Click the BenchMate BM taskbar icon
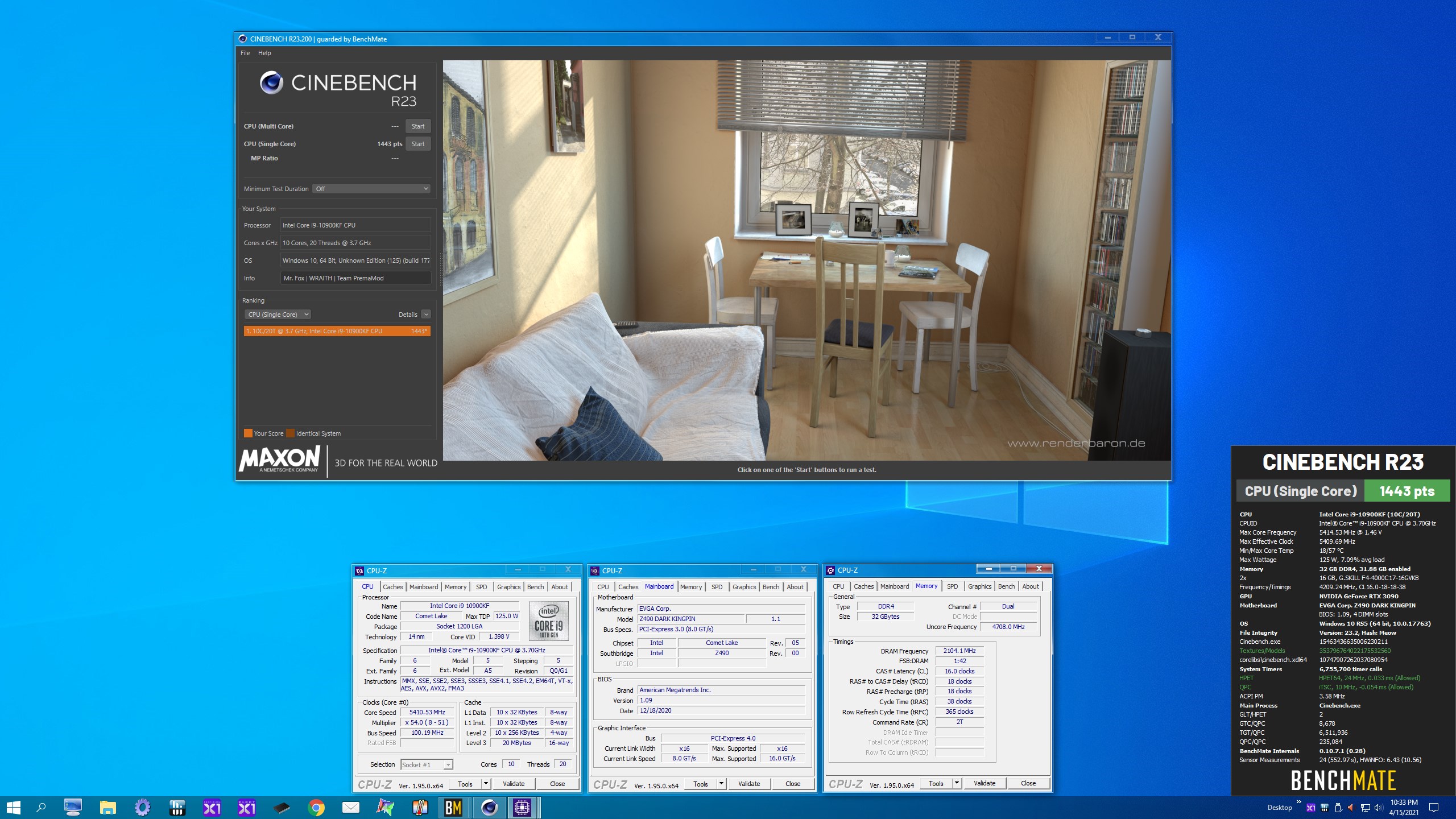 tap(453, 807)
